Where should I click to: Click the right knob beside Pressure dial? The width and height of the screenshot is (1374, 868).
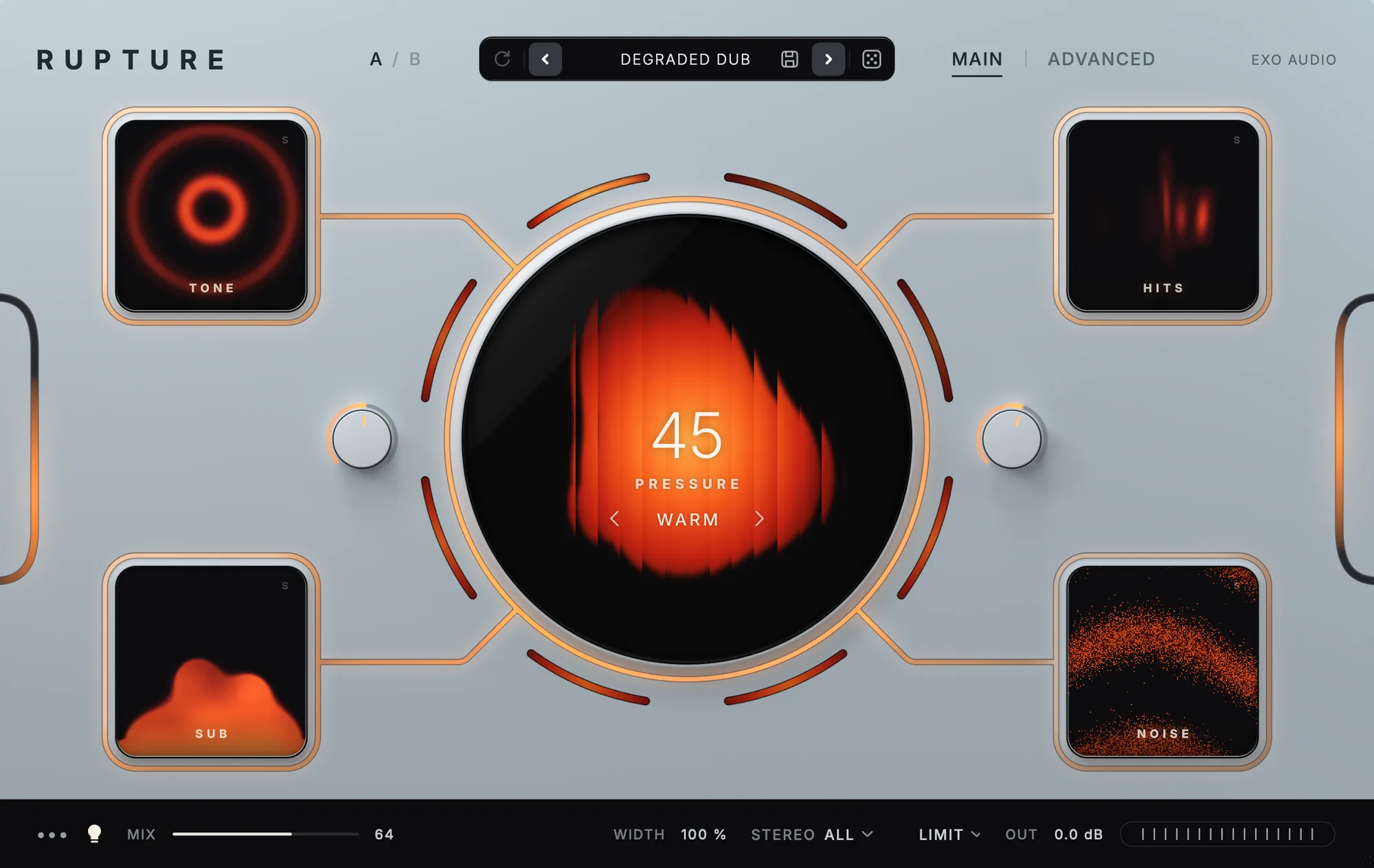click(1012, 439)
